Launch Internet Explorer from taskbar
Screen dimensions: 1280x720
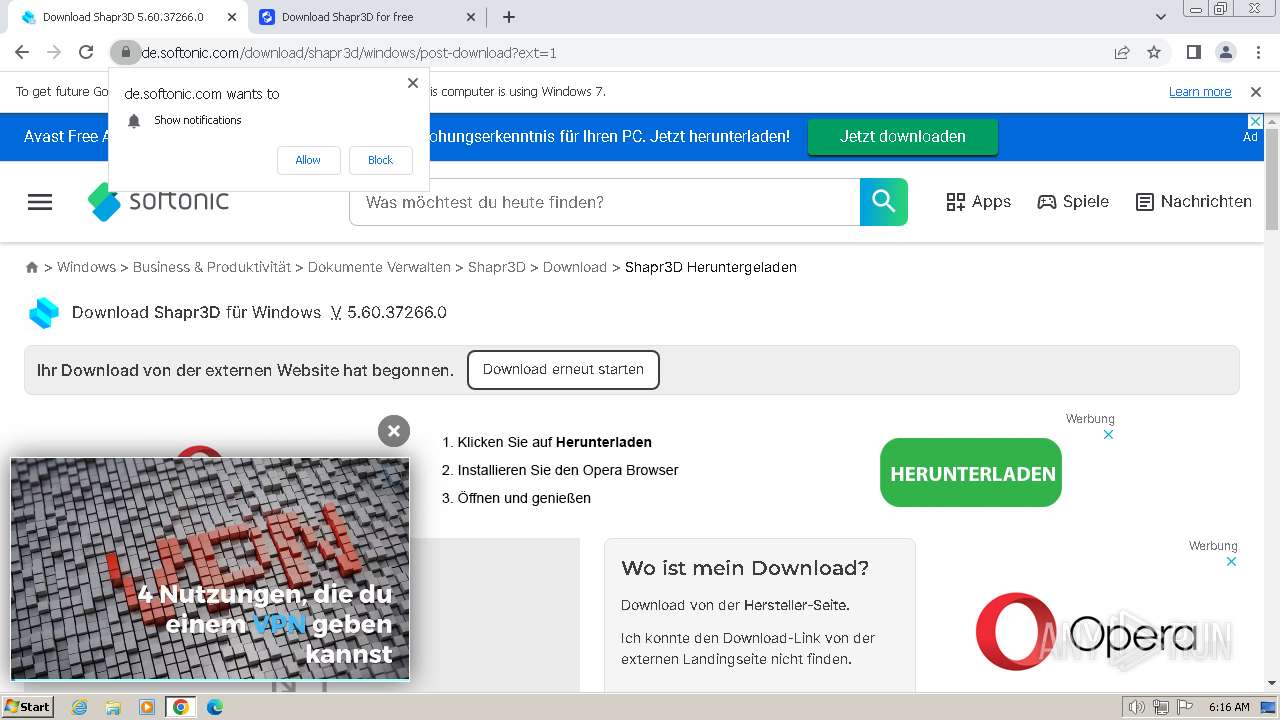pos(79,707)
